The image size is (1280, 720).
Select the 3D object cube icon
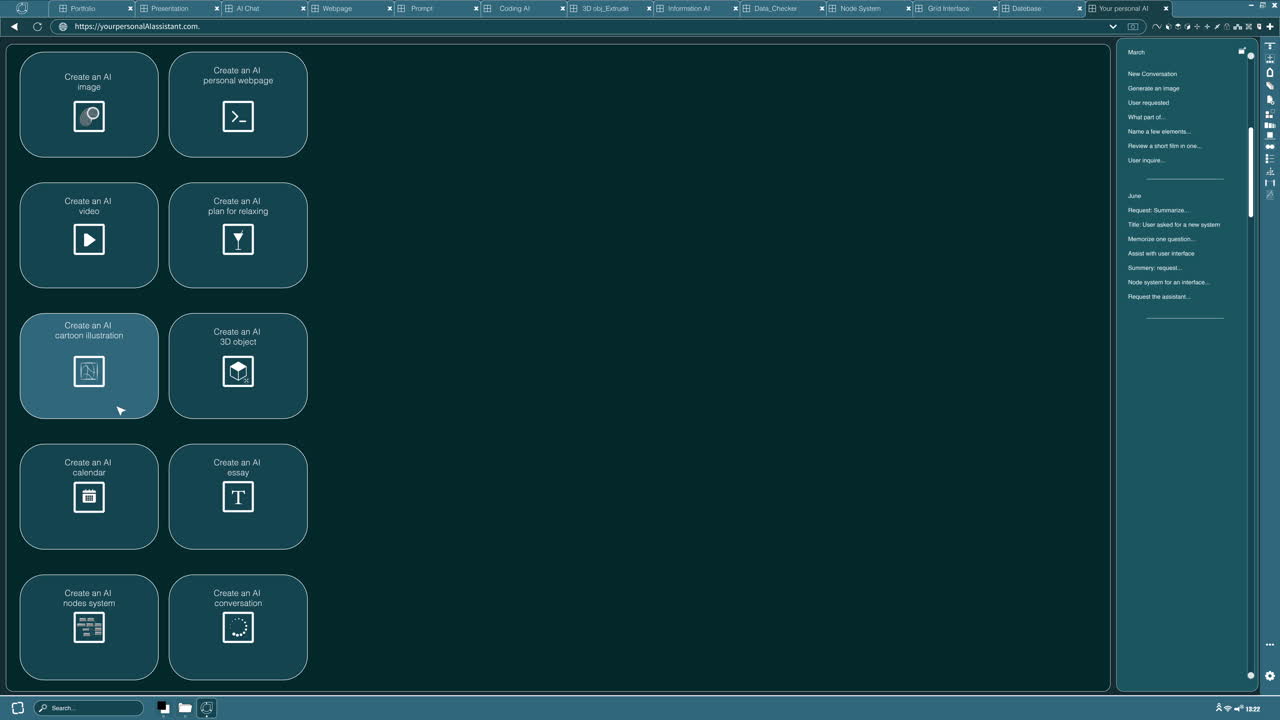(238, 372)
